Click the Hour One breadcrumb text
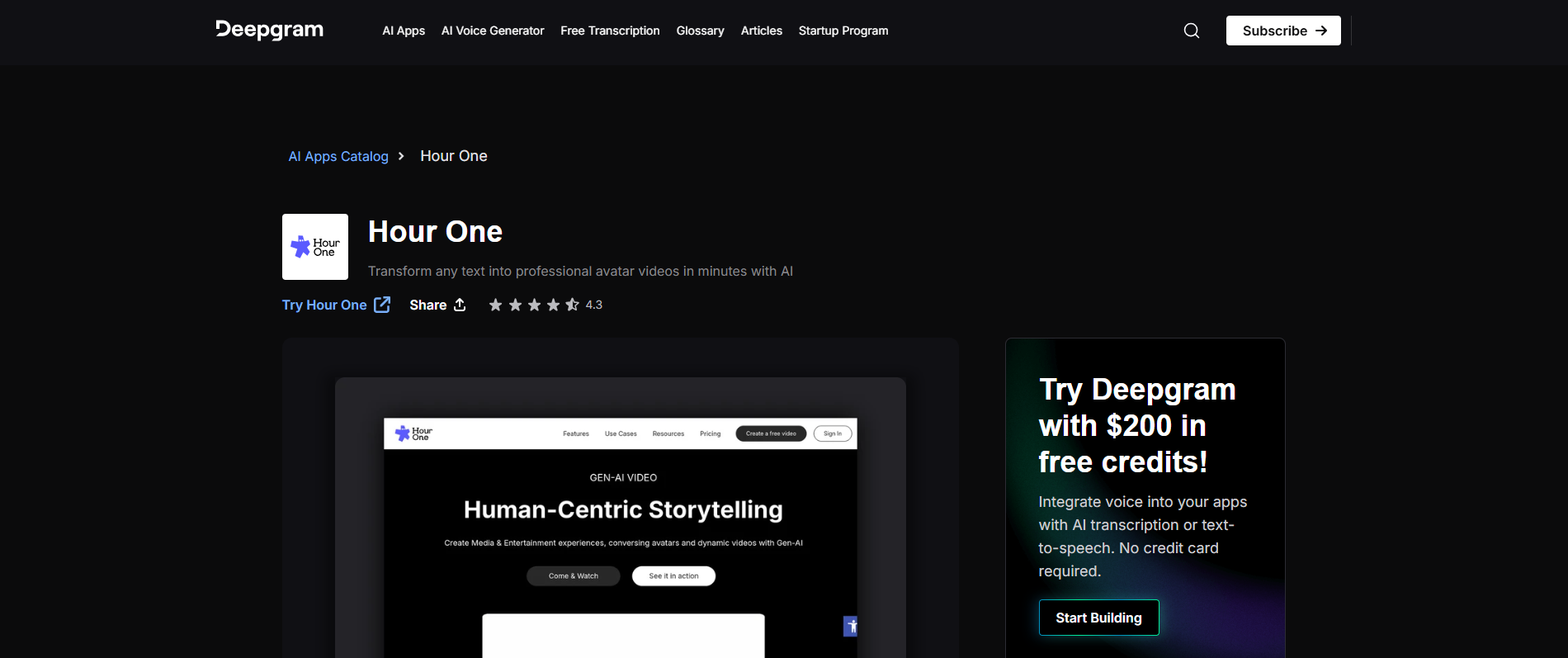This screenshot has height=658, width=1568. pos(454,156)
